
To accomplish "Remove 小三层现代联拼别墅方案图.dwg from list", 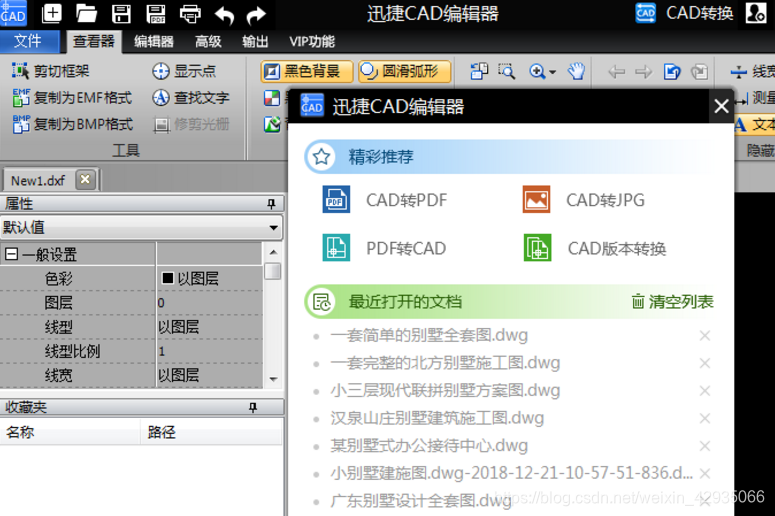I will click(x=705, y=391).
